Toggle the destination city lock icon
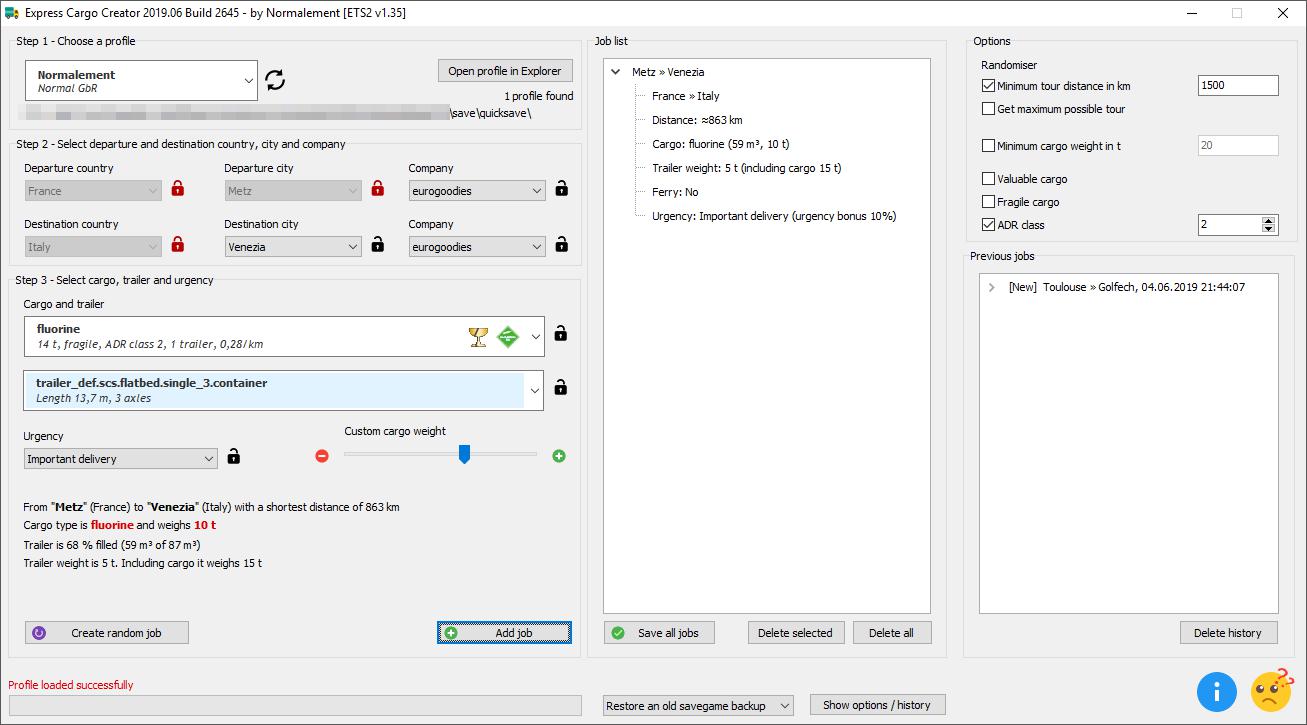This screenshot has height=725, width=1307. (378, 245)
